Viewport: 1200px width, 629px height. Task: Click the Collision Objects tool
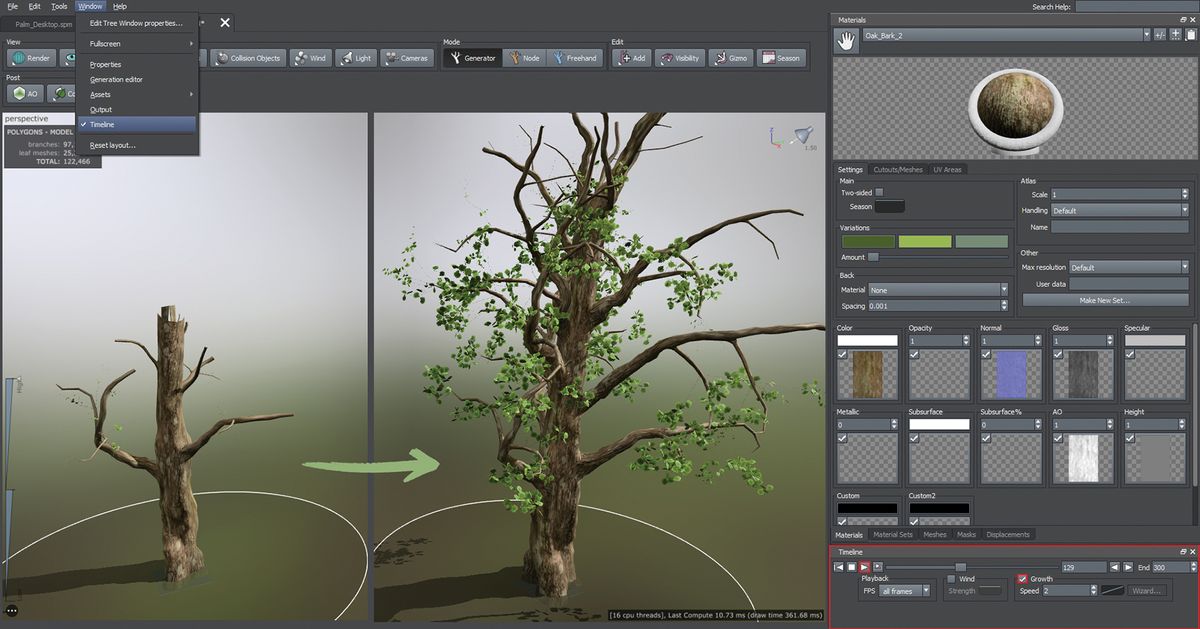(x=248, y=58)
